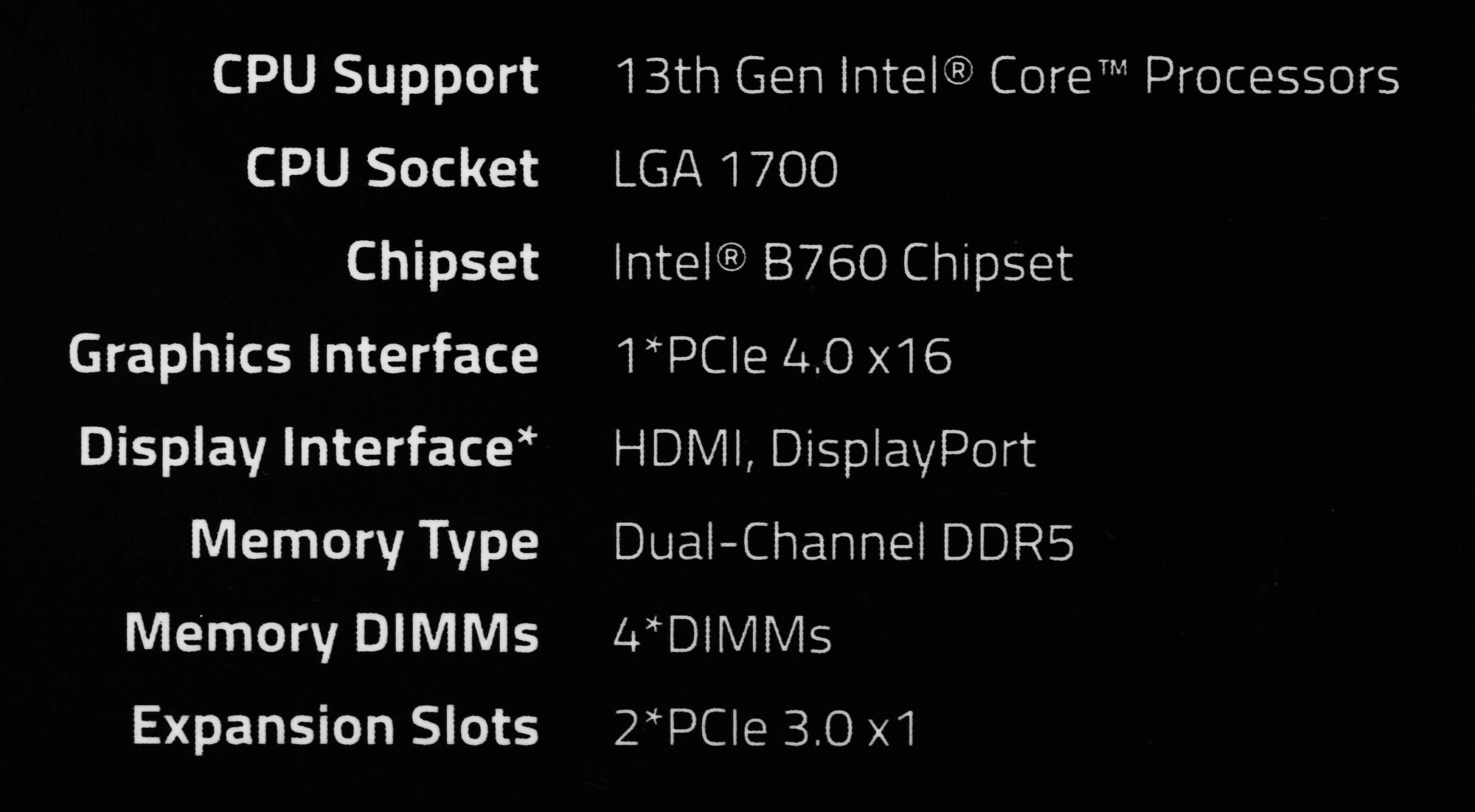Click the Memory Type label

click(365, 543)
